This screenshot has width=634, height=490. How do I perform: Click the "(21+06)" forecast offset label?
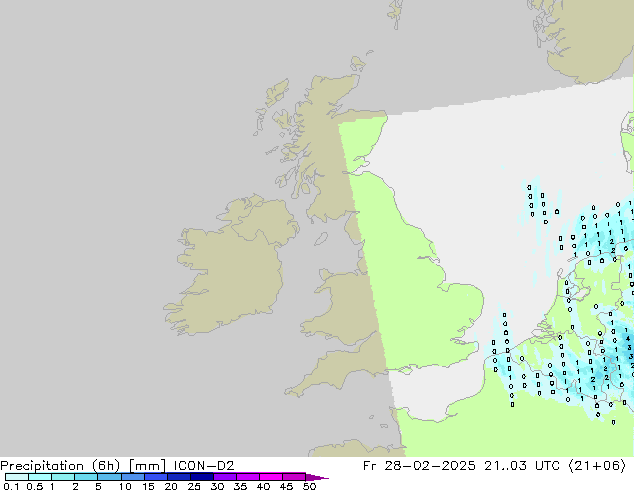coord(598,465)
